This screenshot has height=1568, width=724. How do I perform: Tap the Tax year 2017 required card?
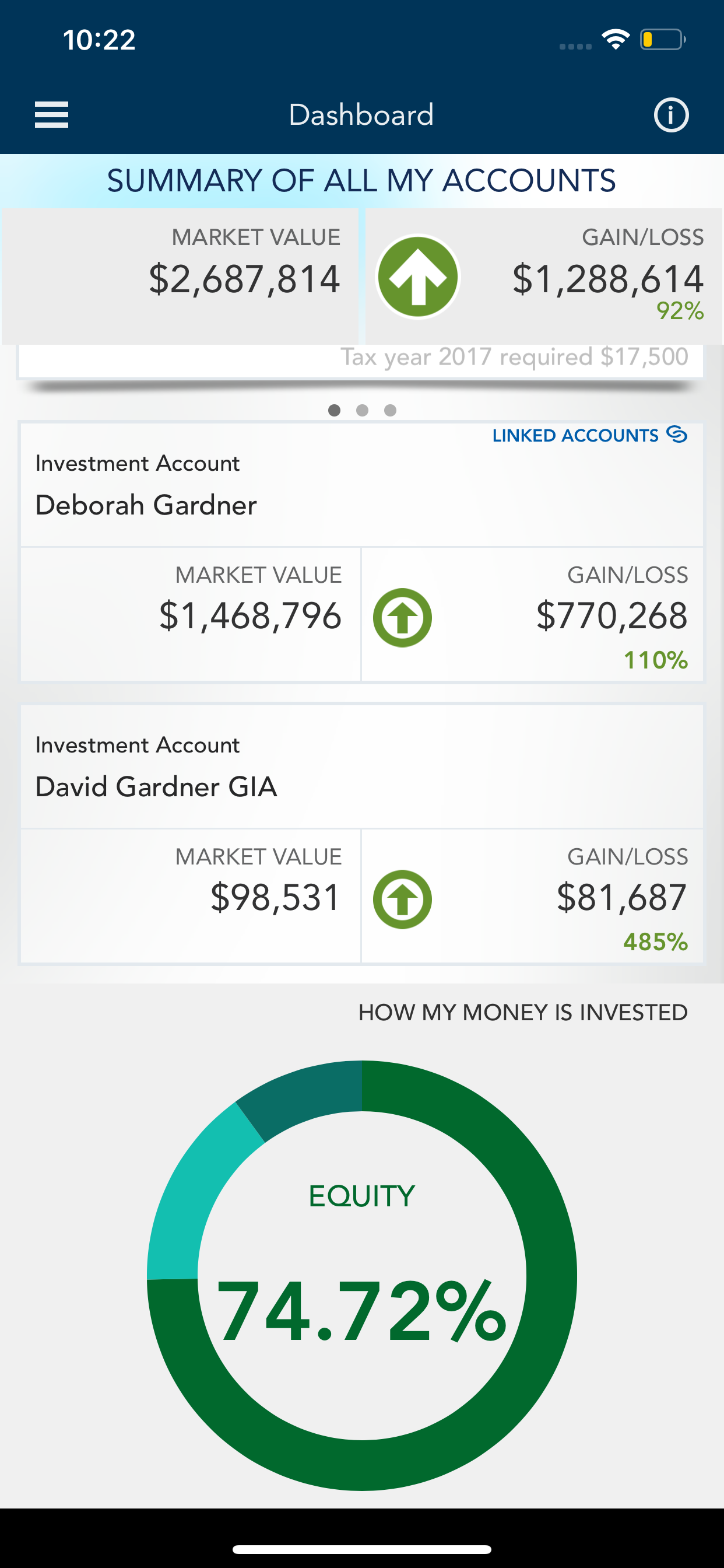(x=361, y=360)
